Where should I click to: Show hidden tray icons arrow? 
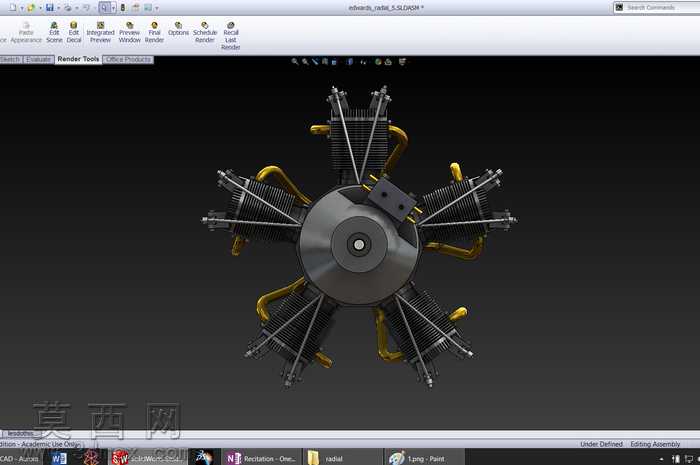pos(661,459)
